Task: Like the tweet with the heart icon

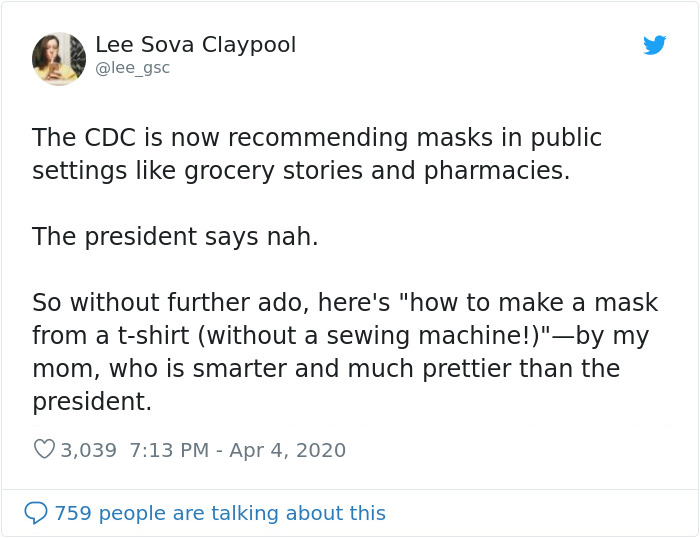Action: click(x=44, y=449)
